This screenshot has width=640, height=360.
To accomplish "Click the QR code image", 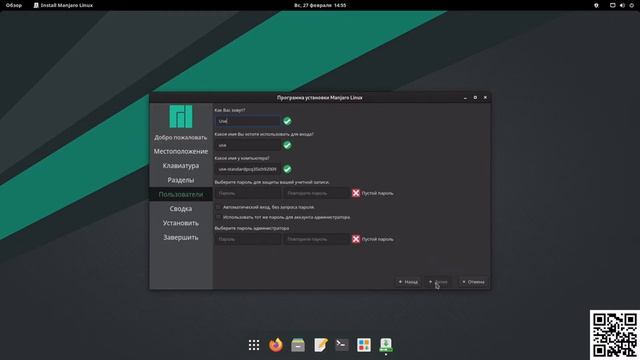I will pos(615,335).
